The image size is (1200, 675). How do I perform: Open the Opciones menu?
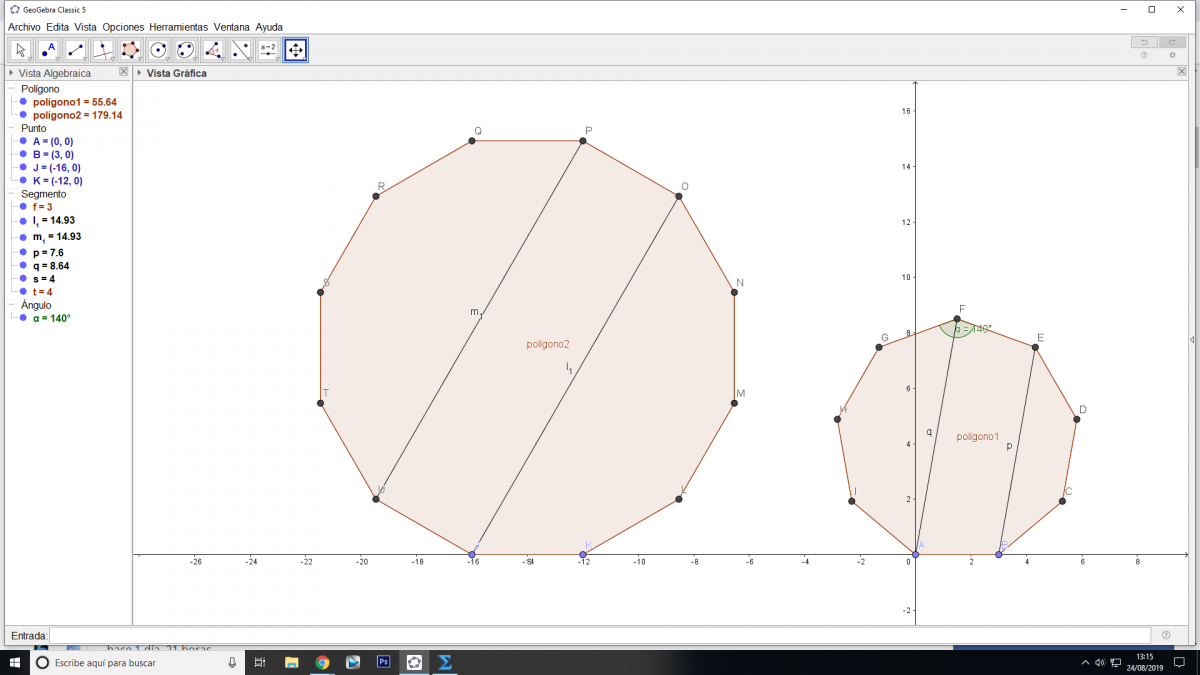coord(123,27)
